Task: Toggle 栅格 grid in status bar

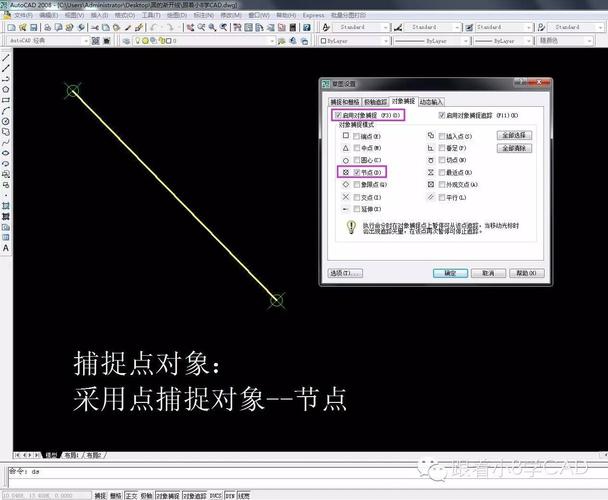Action: pyautogui.click(x=116, y=495)
